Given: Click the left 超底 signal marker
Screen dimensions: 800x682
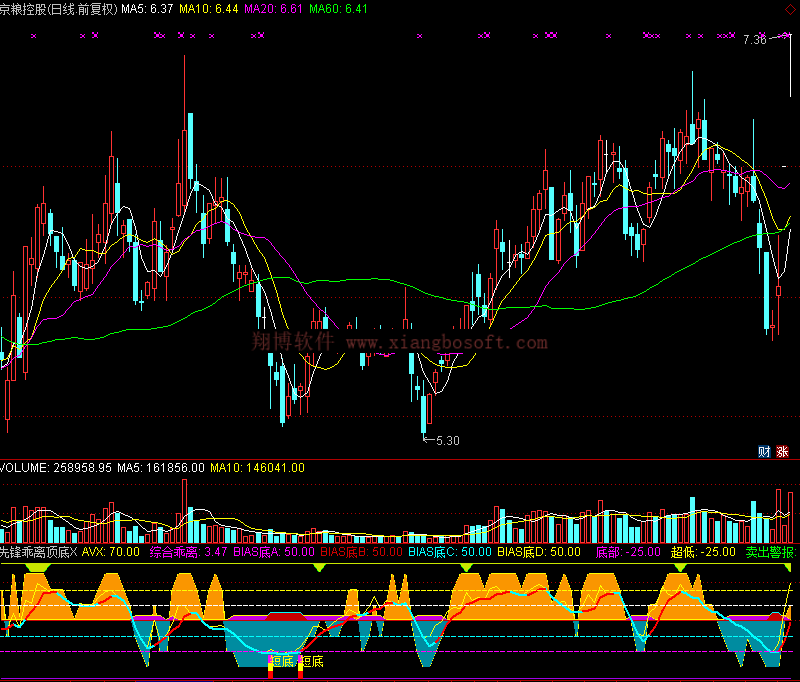Looking at the screenshot, I should 281,662.
